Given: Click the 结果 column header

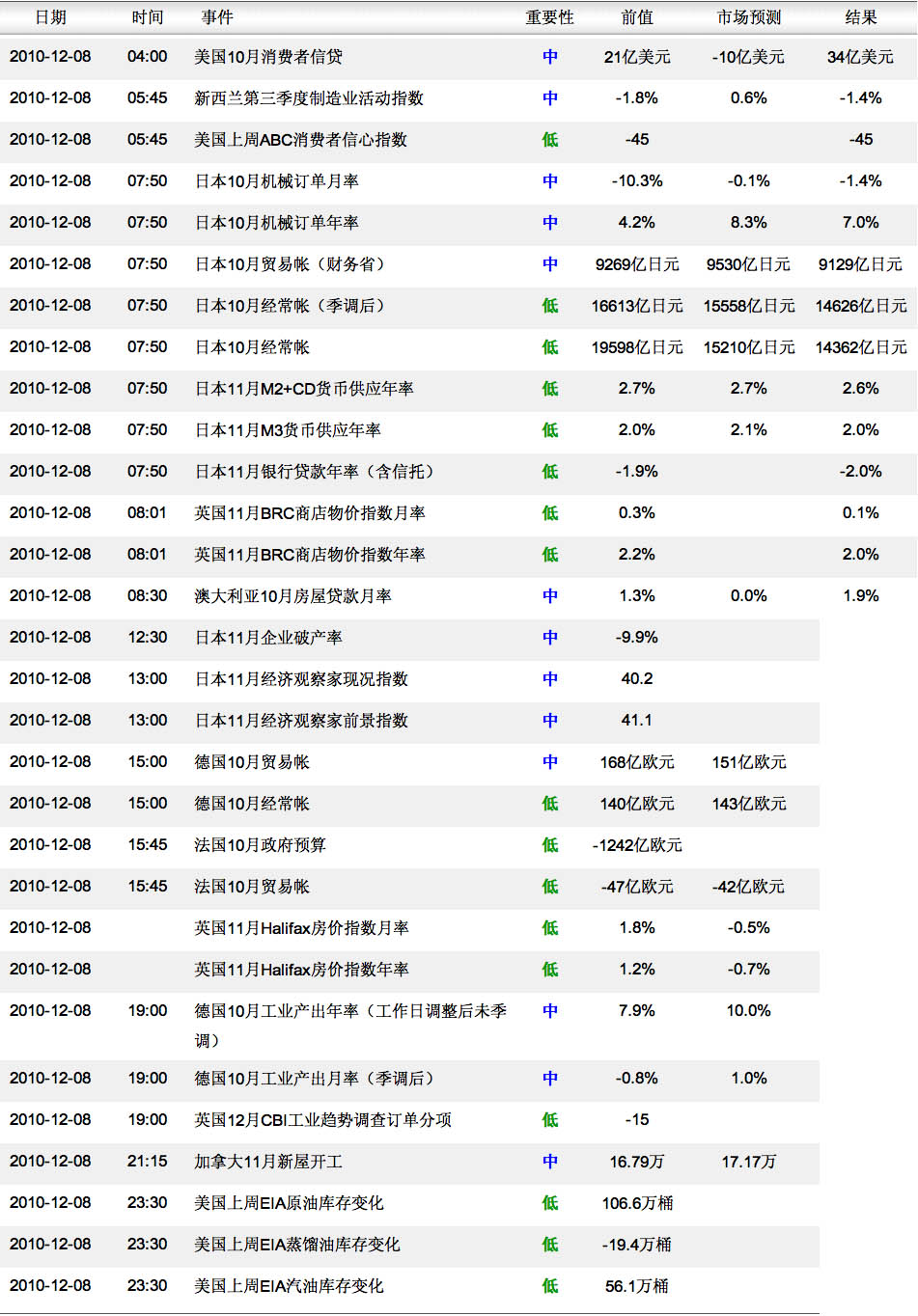Looking at the screenshot, I should click(861, 17).
